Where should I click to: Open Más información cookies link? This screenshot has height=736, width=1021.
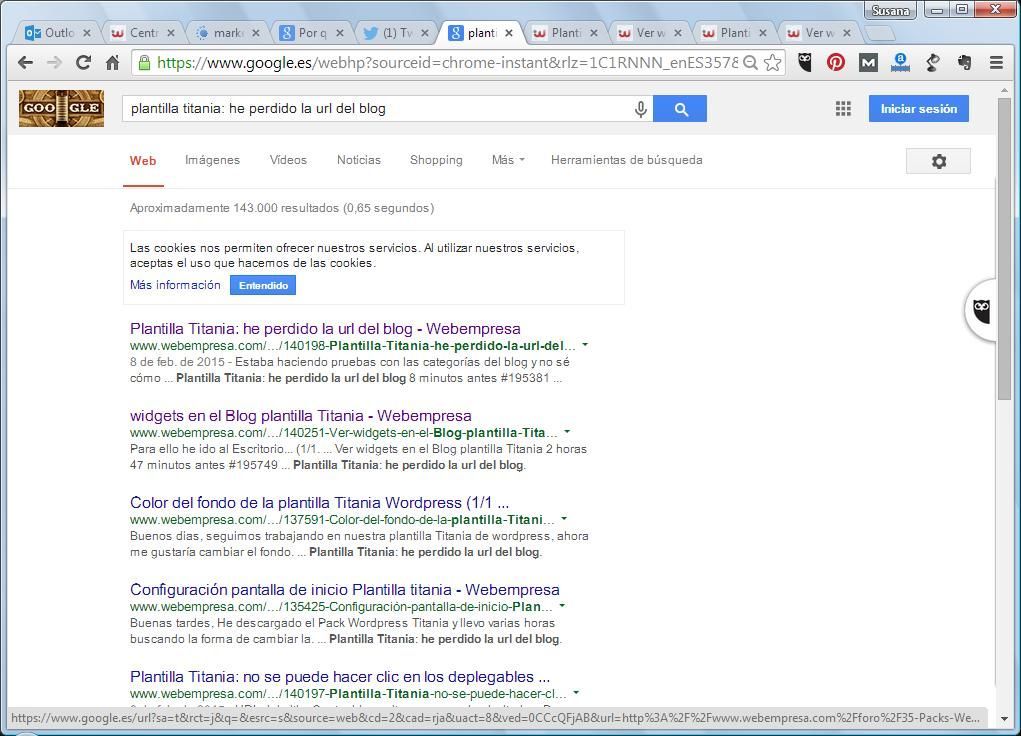(175, 285)
